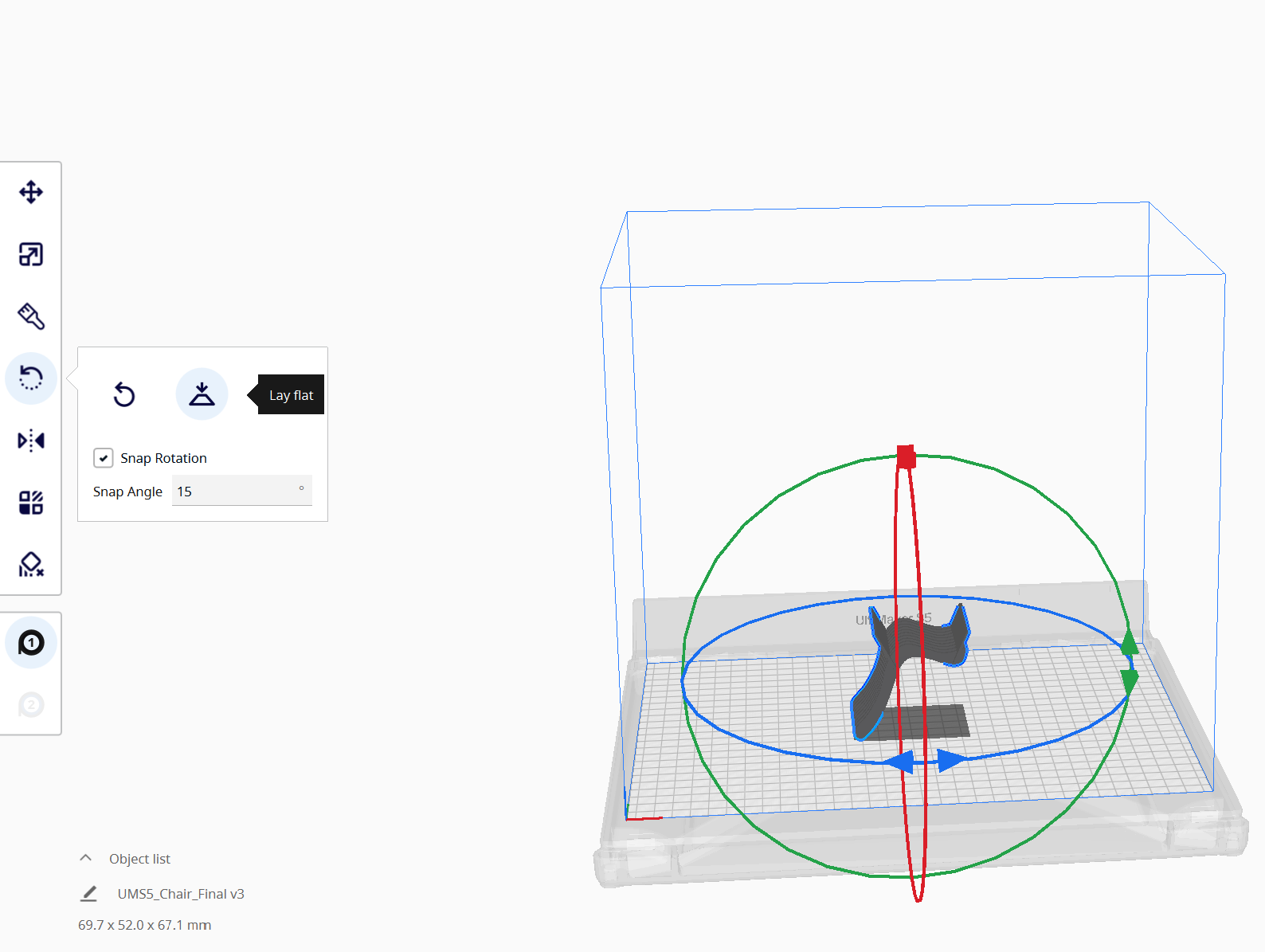
Task: Choose disabled extruder 2
Action: [31, 705]
